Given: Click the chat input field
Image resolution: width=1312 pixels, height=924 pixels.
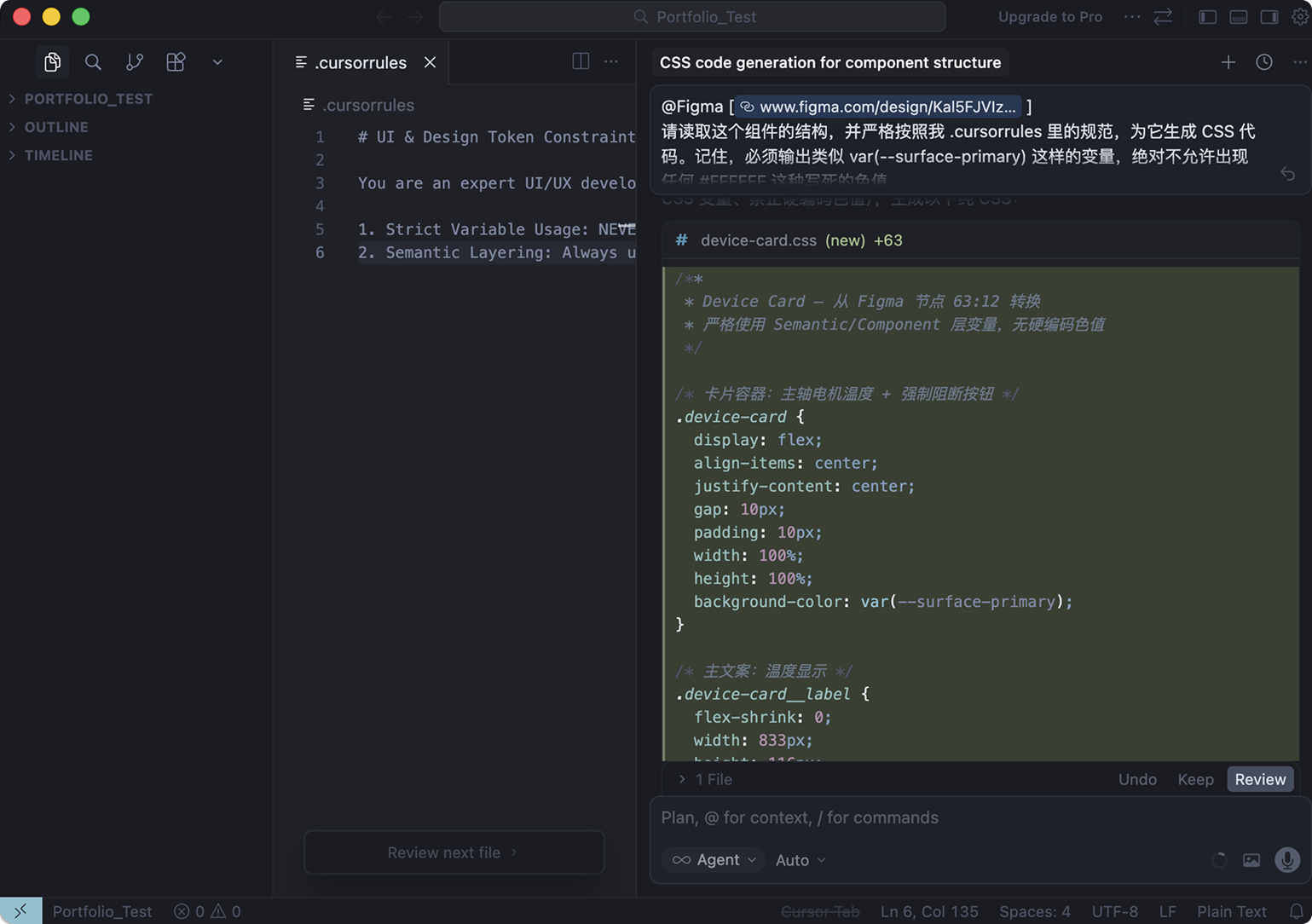Looking at the screenshot, I should (x=938, y=817).
